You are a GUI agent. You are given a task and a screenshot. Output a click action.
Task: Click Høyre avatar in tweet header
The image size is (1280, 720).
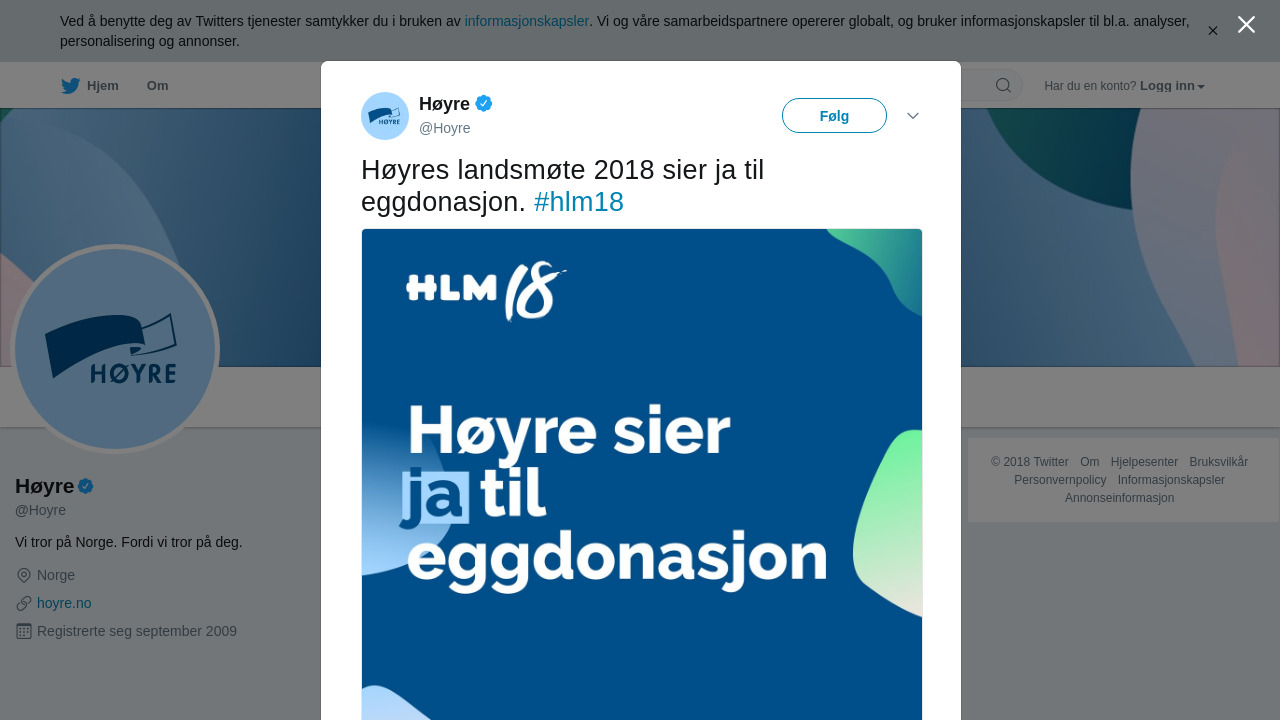tap(385, 116)
